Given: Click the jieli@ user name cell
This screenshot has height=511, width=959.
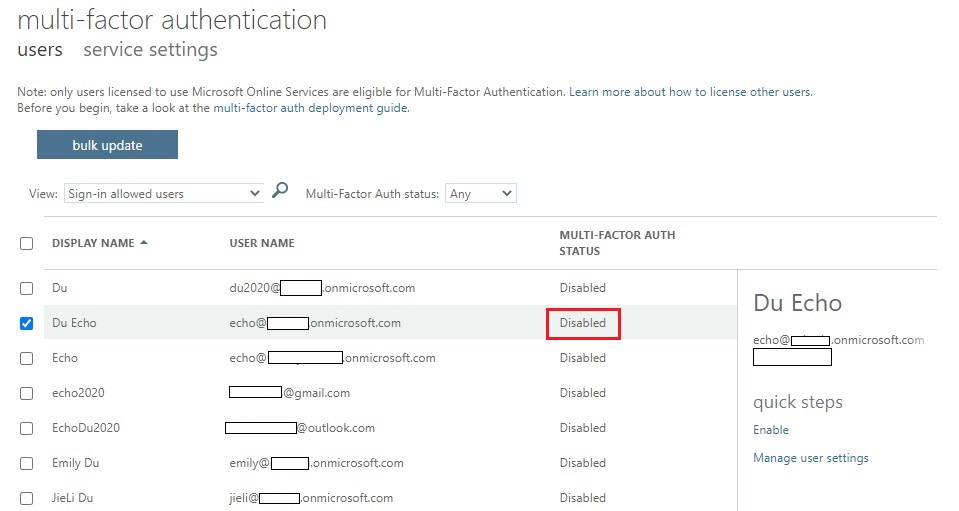Looking at the screenshot, I should [x=311, y=498].
